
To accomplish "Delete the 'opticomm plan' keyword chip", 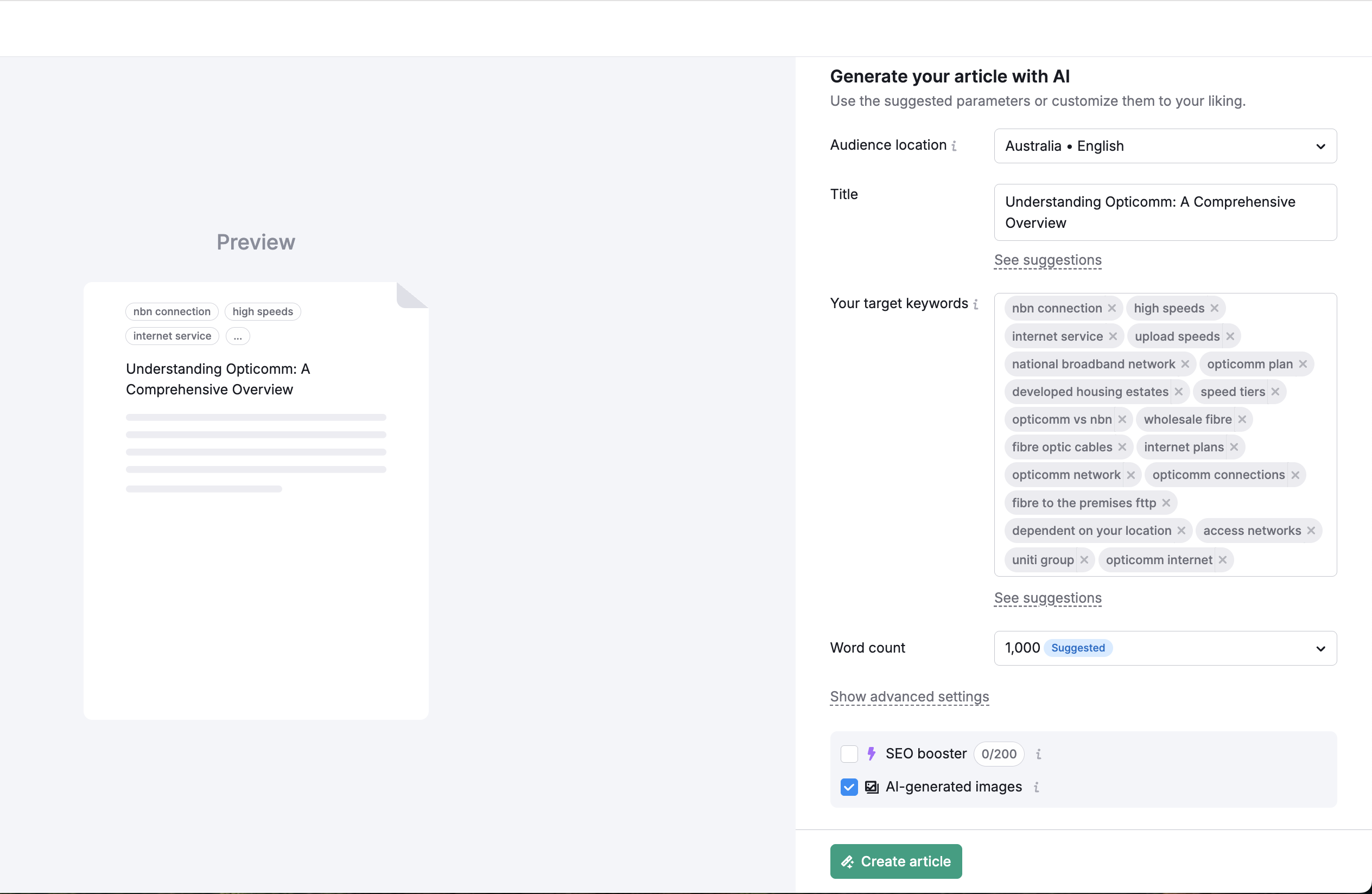I will point(1303,364).
